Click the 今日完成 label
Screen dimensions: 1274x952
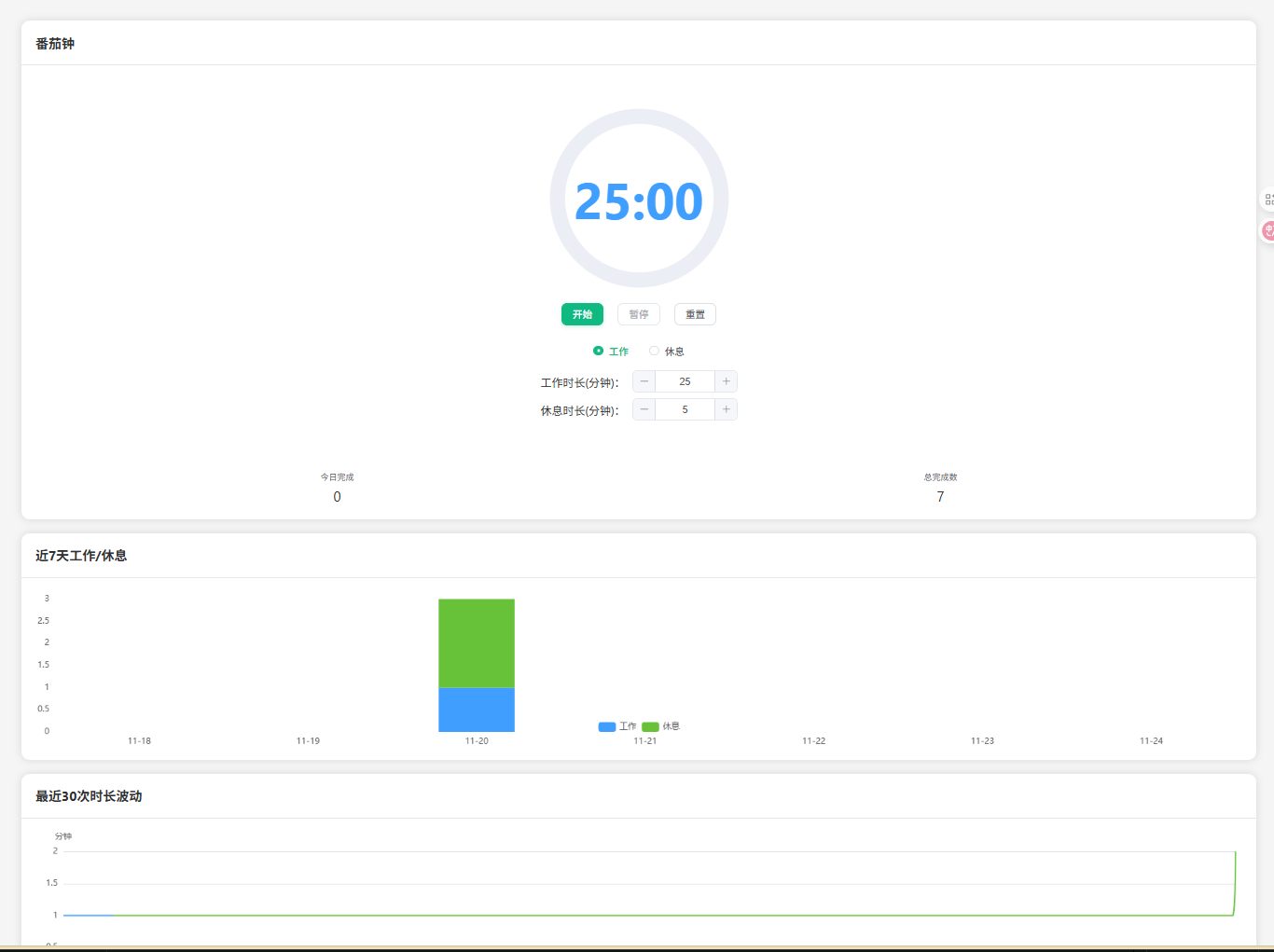337,477
